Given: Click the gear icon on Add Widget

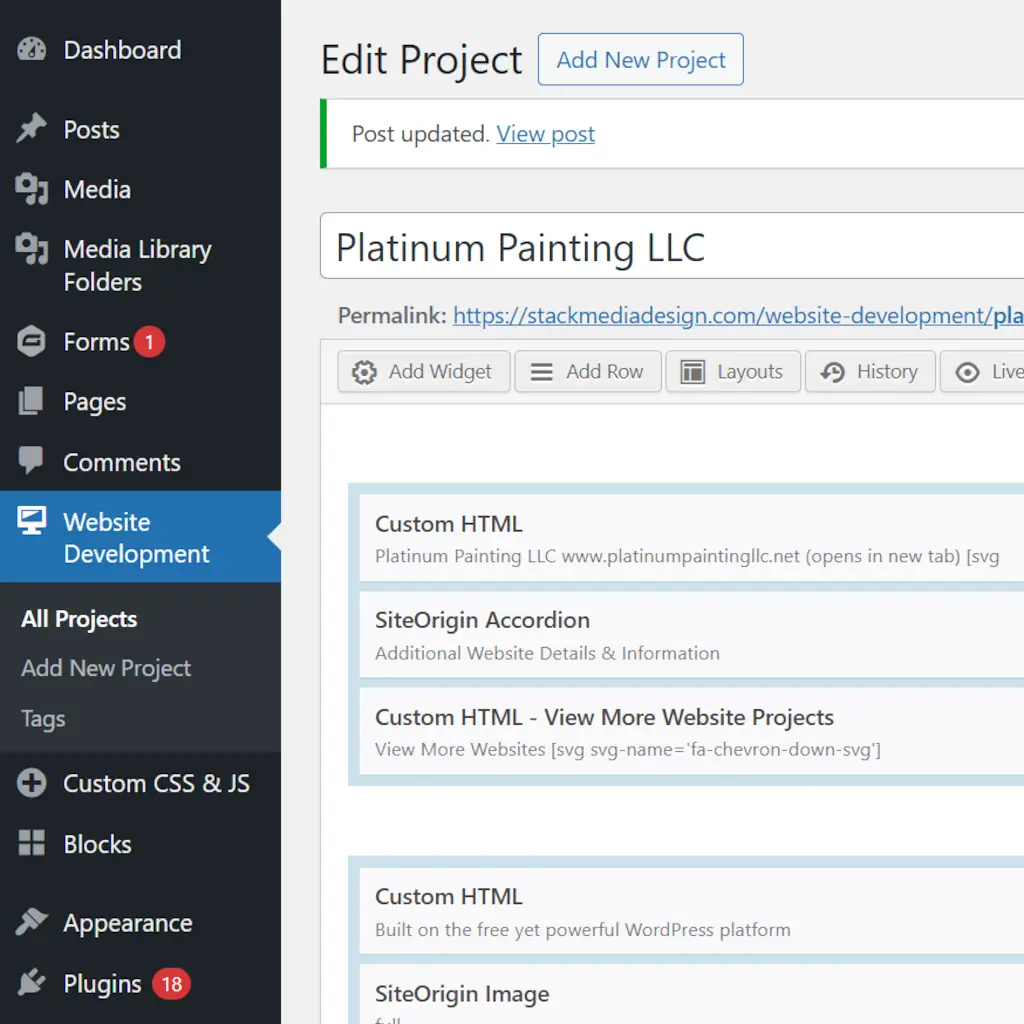Looking at the screenshot, I should click(x=364, y=372).
